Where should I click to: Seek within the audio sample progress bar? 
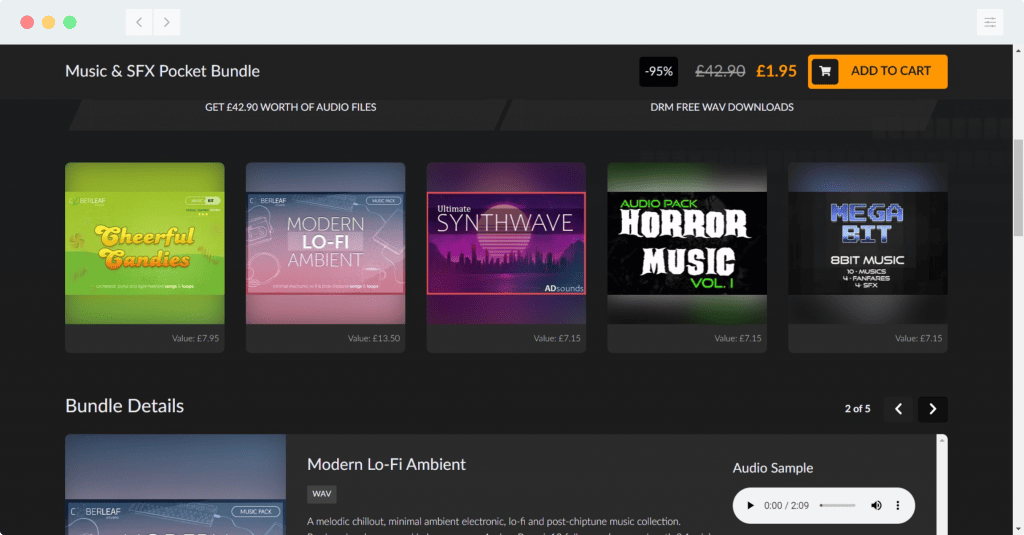[x=838, y=506]
